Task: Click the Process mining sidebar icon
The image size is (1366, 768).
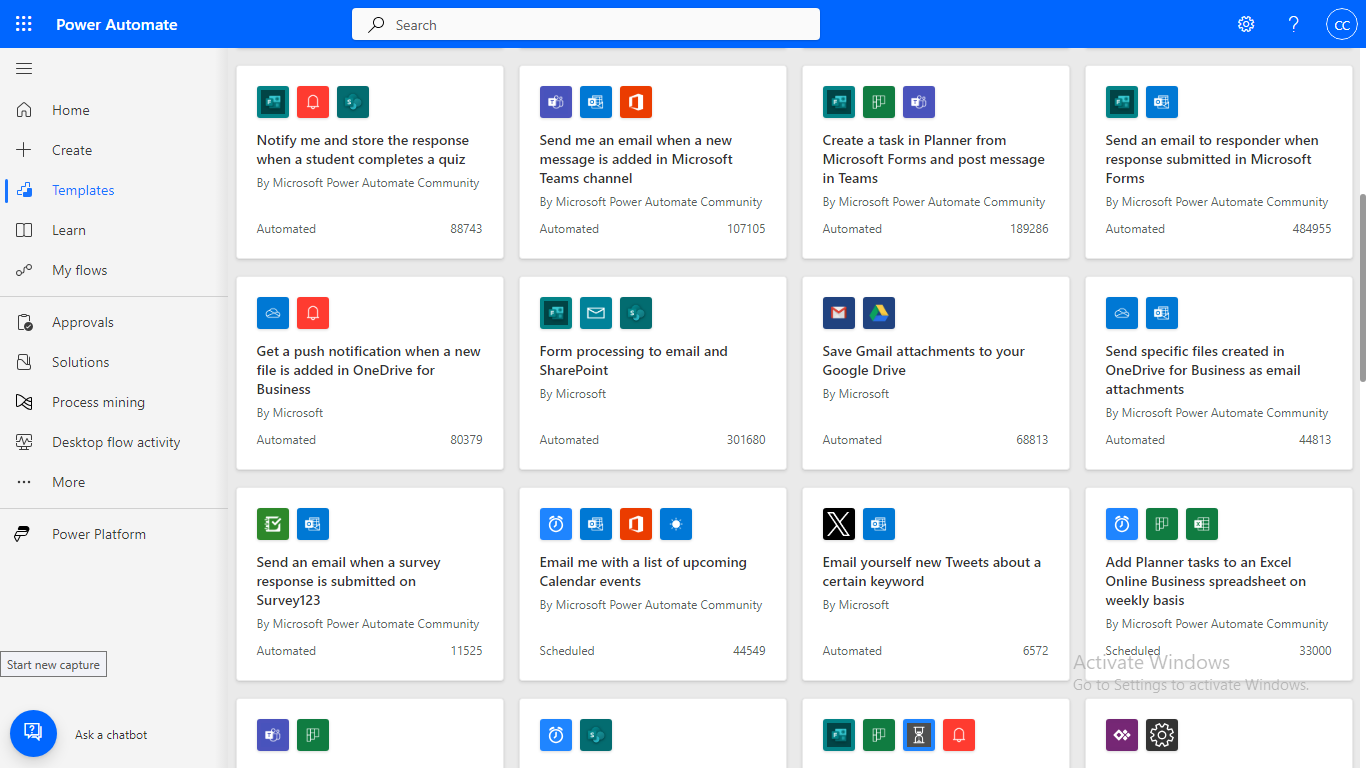Action: (24, 402)
